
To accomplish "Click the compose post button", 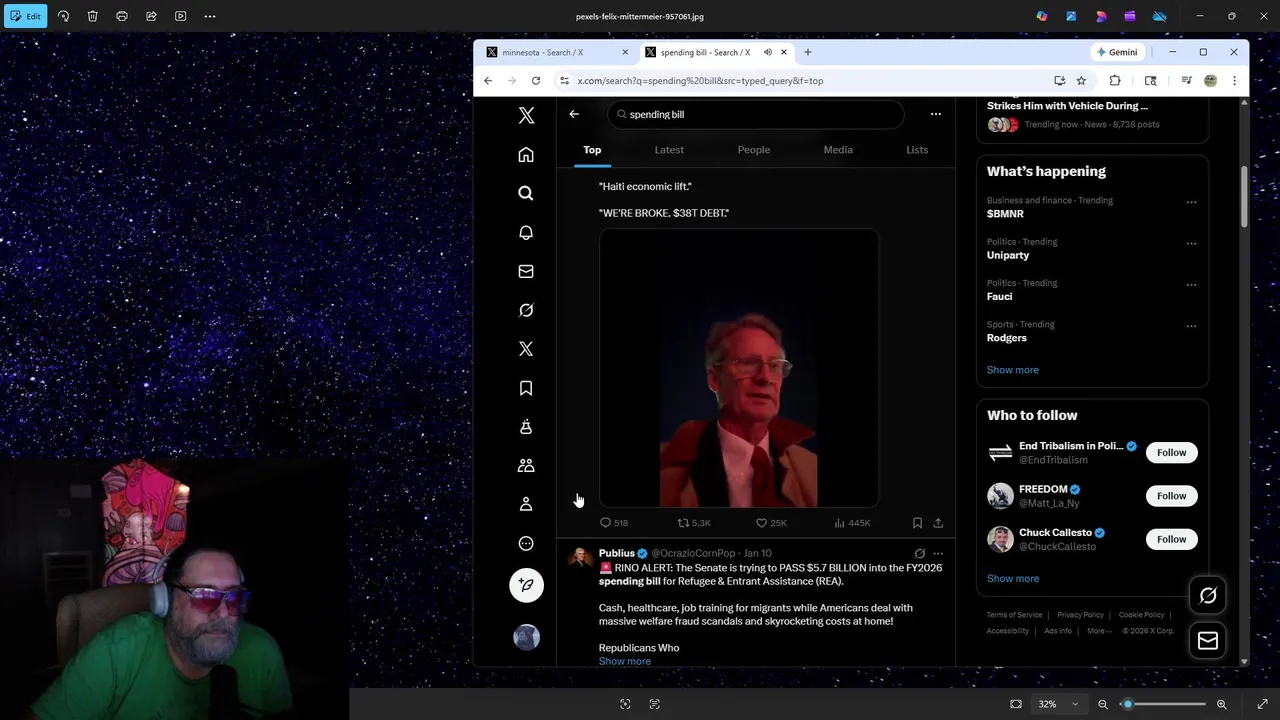I will click(526, 585).
